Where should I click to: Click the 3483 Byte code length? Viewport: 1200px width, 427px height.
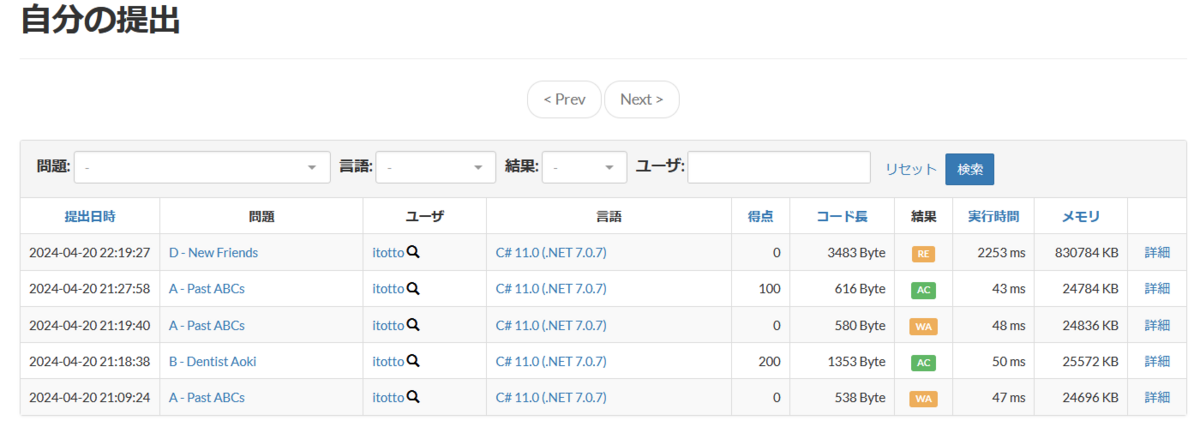pos(857,253)
